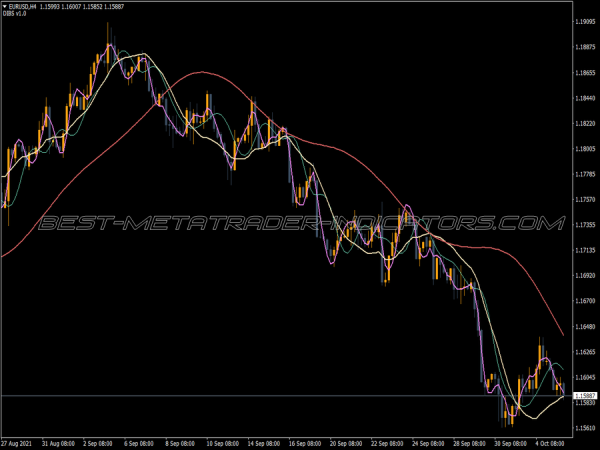
Task: Click the triangle icon beside EURUSD,H4
Action: coord(4,8)
